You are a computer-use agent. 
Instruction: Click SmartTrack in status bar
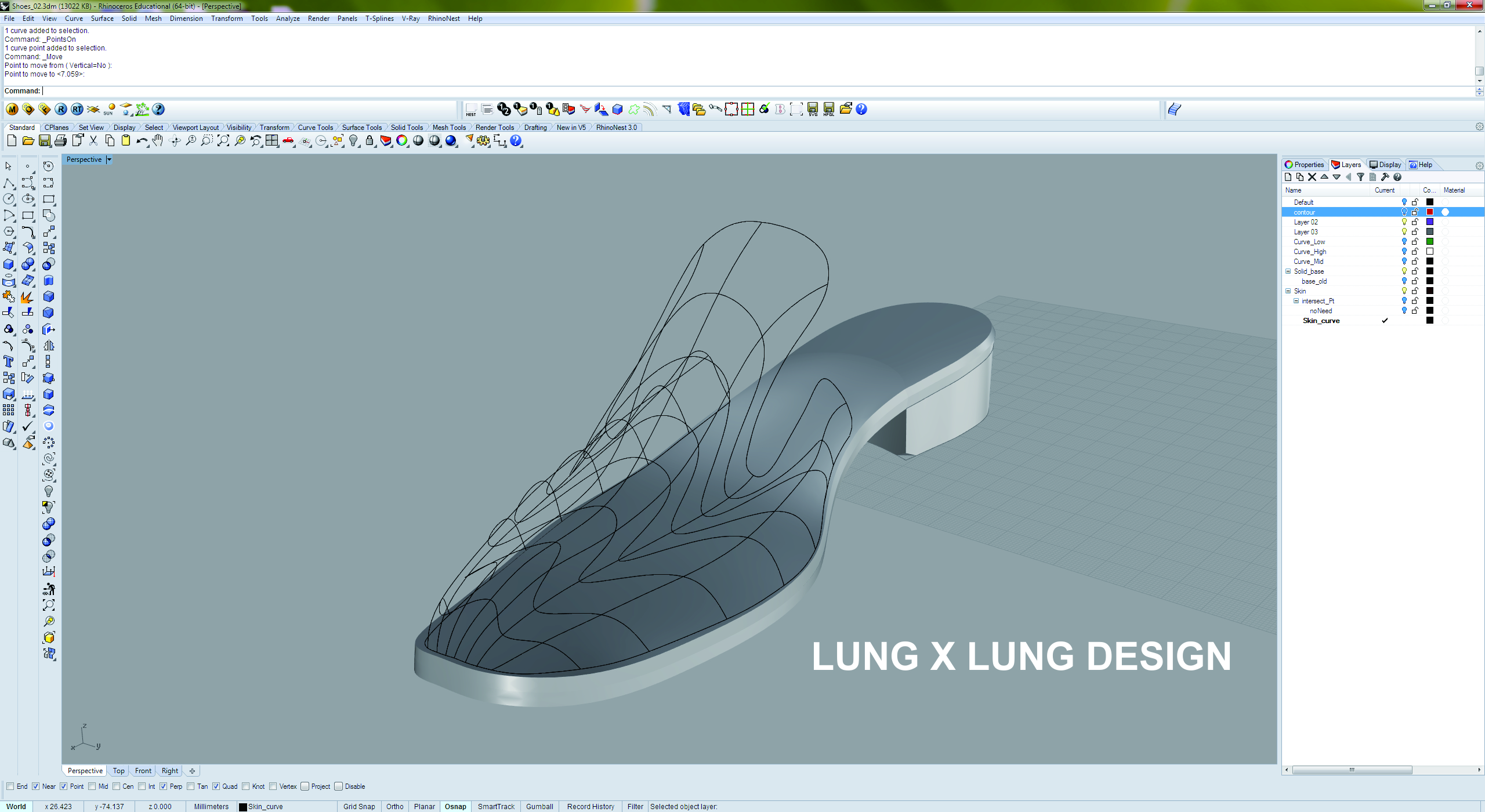pos(496,807)
